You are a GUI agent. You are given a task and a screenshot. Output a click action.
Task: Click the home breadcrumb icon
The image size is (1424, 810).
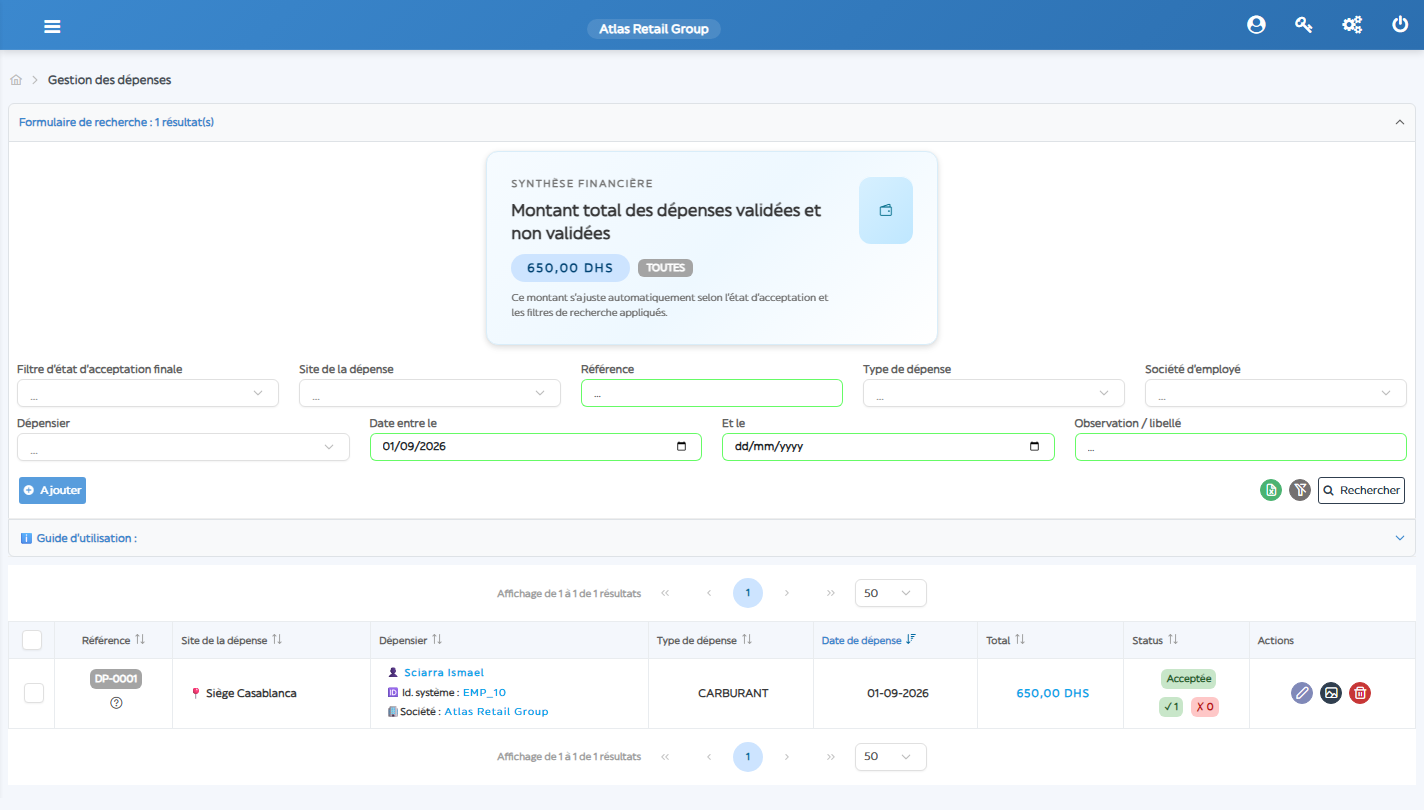point(16,80)
